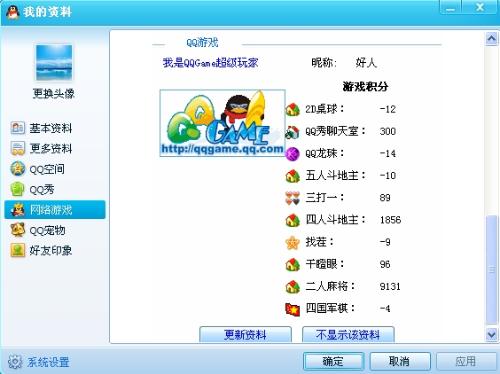The image size is (500, 374).
Task: Switch to 好友印象 section
Action: 42,250
